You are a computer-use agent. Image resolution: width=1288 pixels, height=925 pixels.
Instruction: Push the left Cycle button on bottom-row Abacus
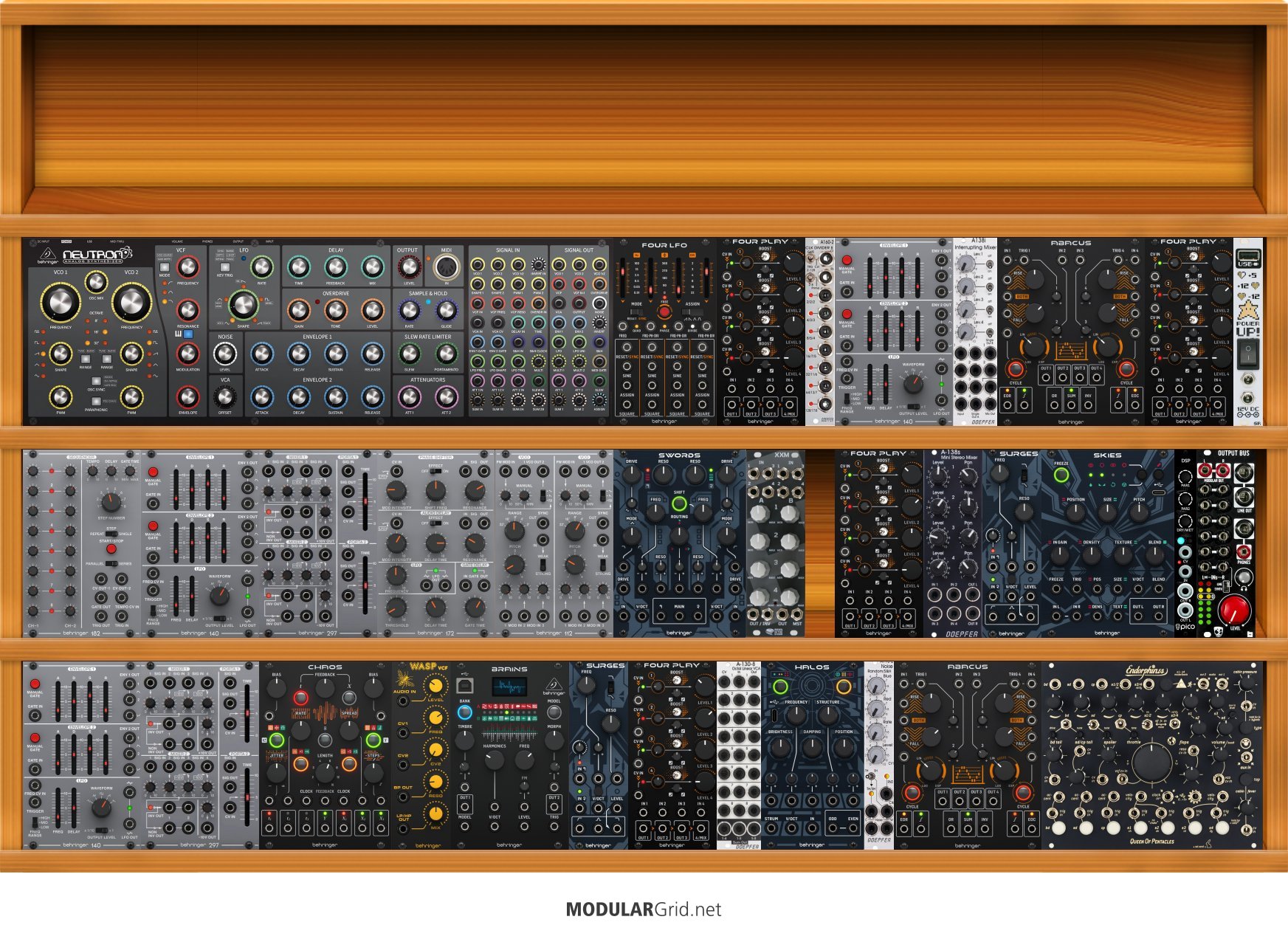pos(912,794)
